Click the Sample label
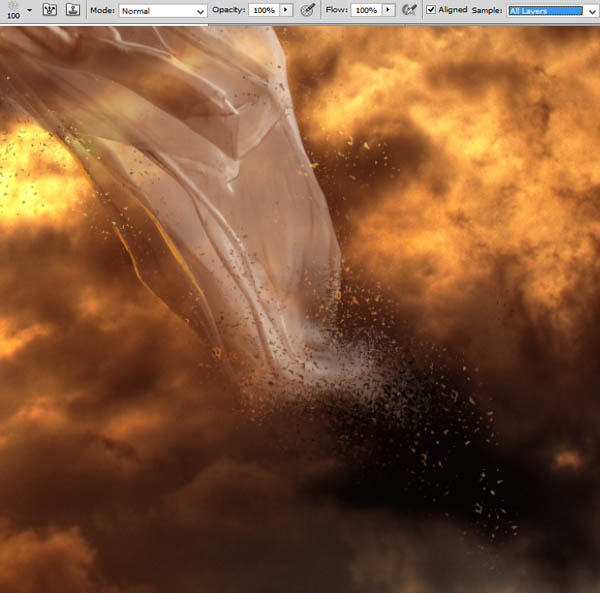 click(x=487, y=10)
